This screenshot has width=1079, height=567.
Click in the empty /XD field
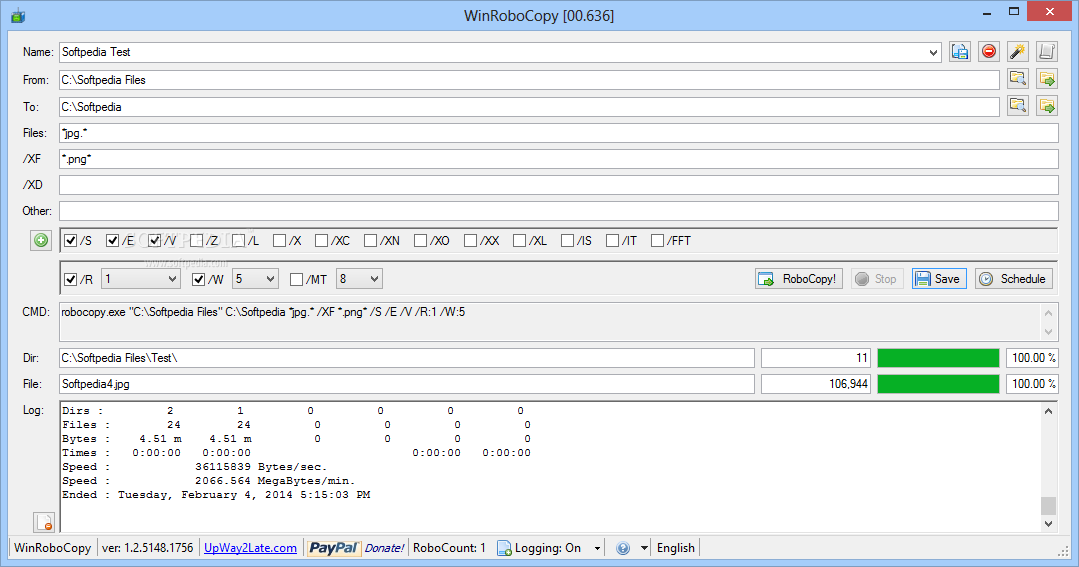pyautogui.click(x=559, y=185)
